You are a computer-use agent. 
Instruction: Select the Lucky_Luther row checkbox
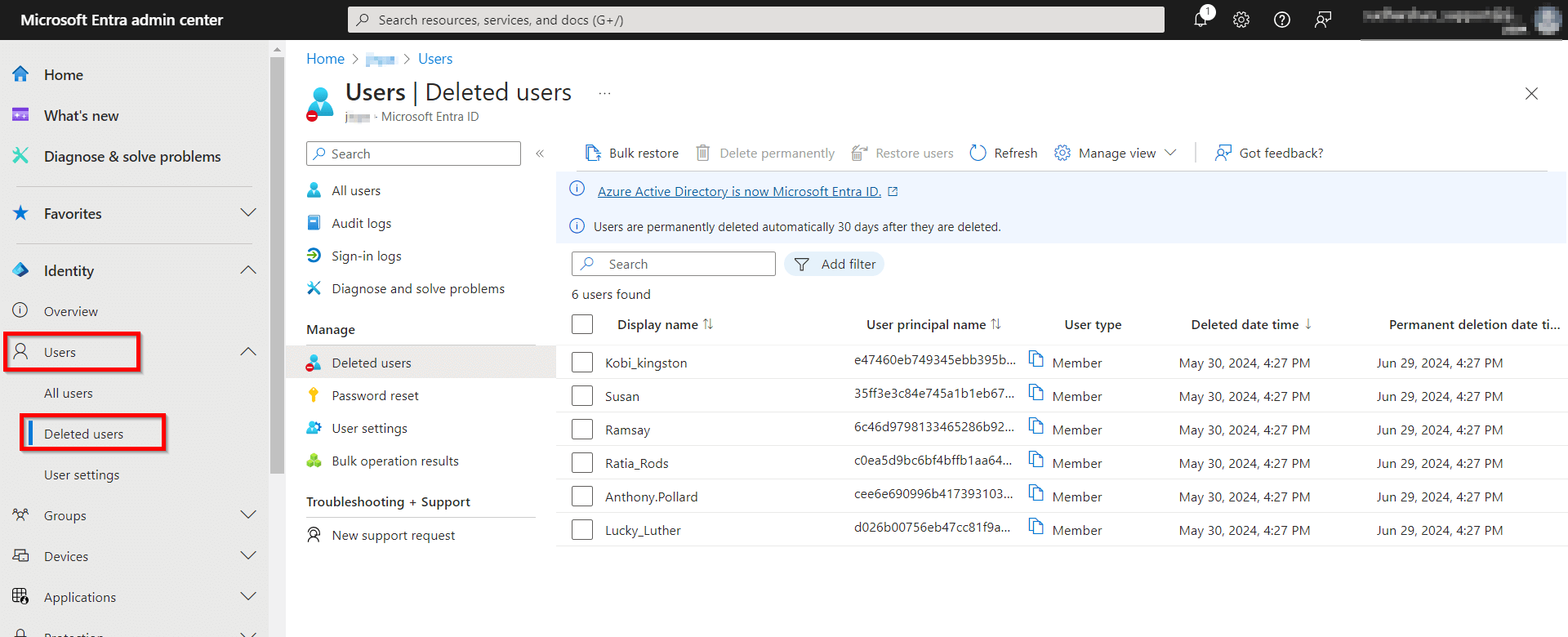pos(582,529)
